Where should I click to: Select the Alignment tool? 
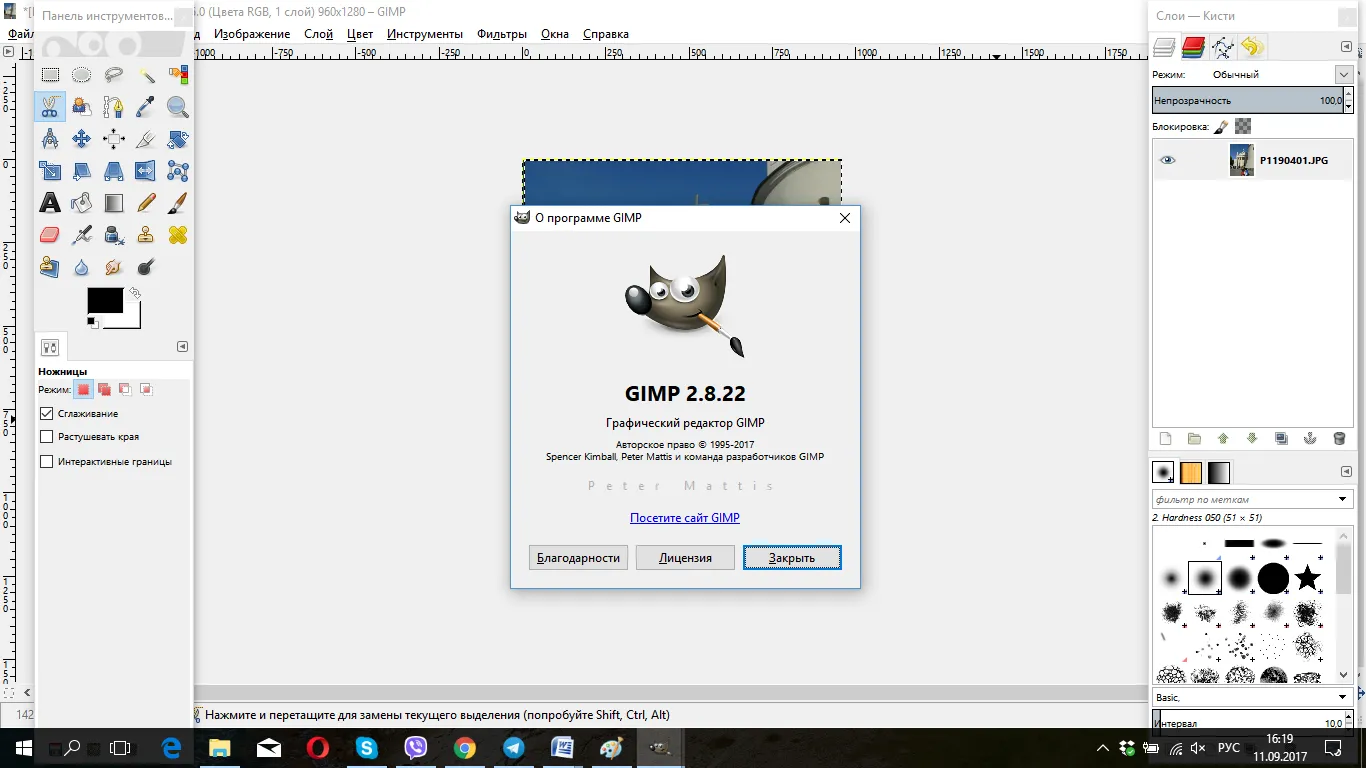click(x=114, y=138)
